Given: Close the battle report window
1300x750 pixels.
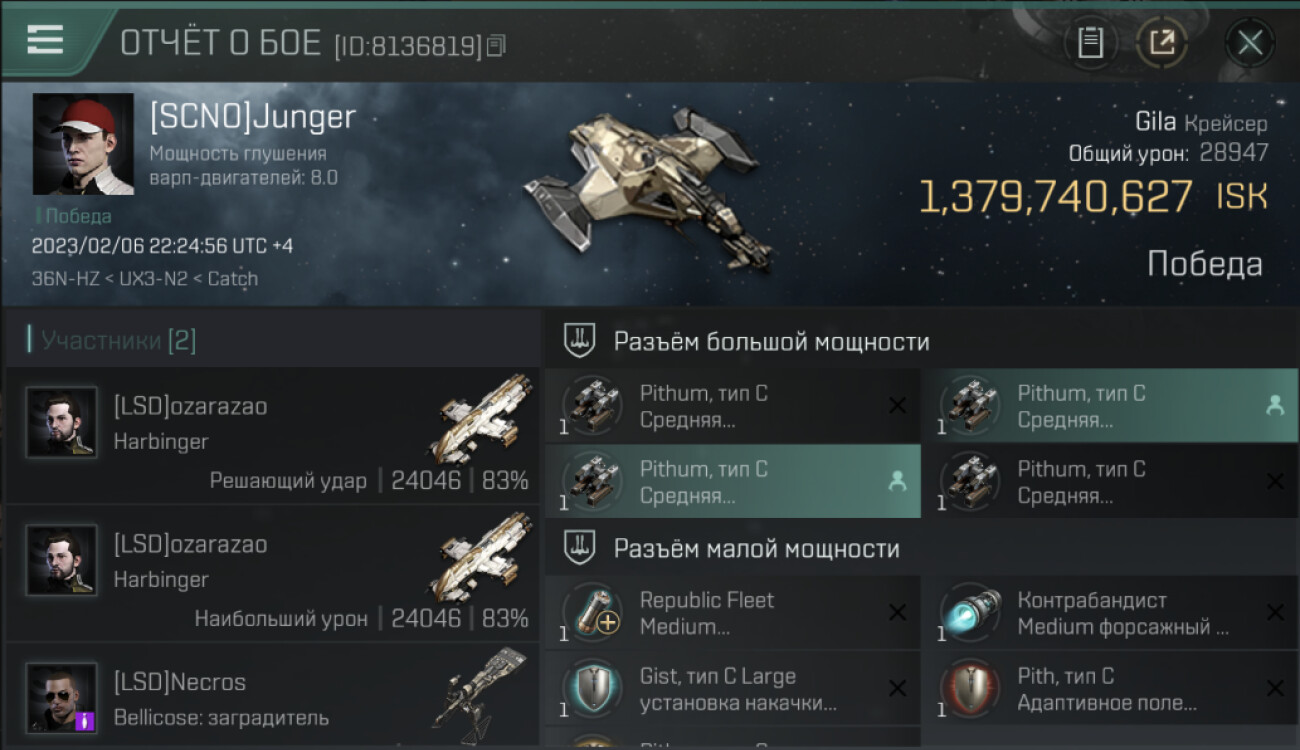Looking at the screenshot, I should pyautogui.click(x=1249, y=43).
